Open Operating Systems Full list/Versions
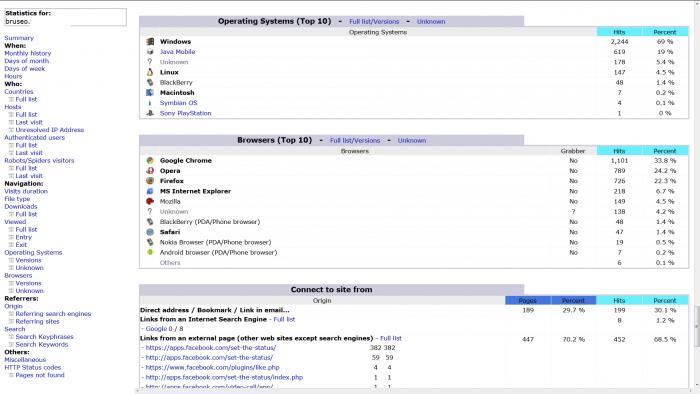700x394 pixels. (x=374, y=21)
